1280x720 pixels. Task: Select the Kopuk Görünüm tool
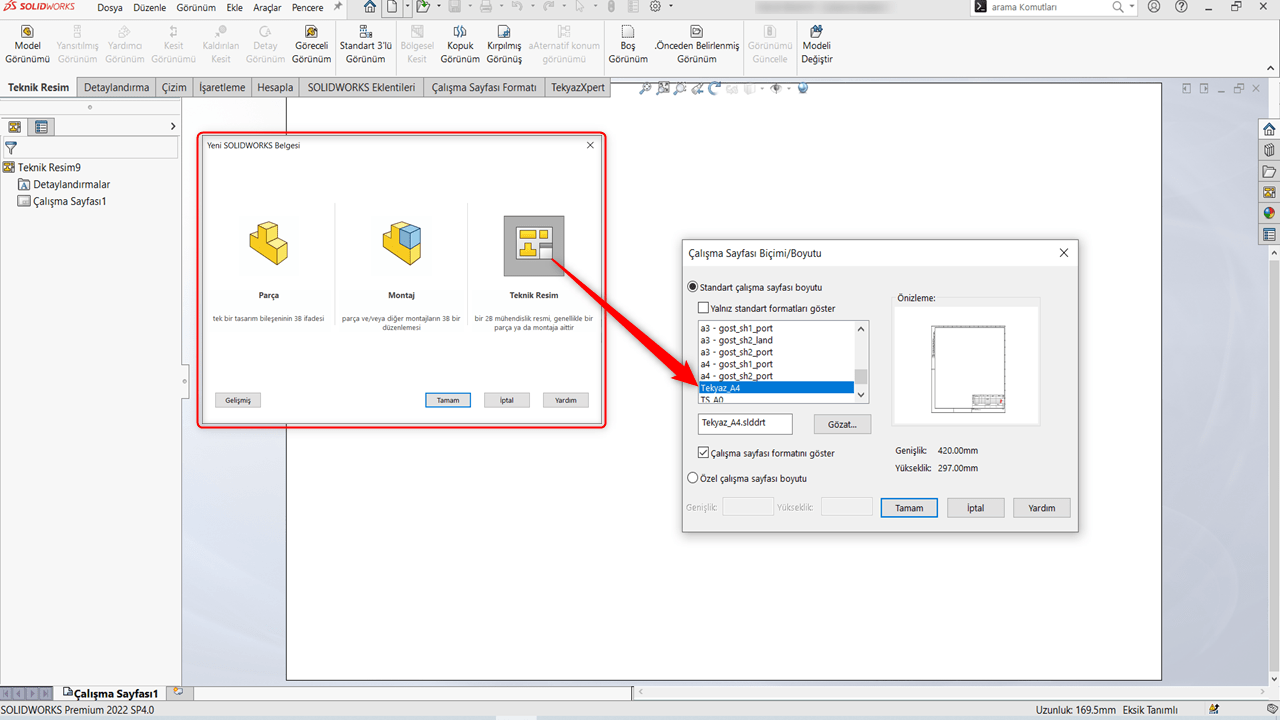[x=460, y=45]
